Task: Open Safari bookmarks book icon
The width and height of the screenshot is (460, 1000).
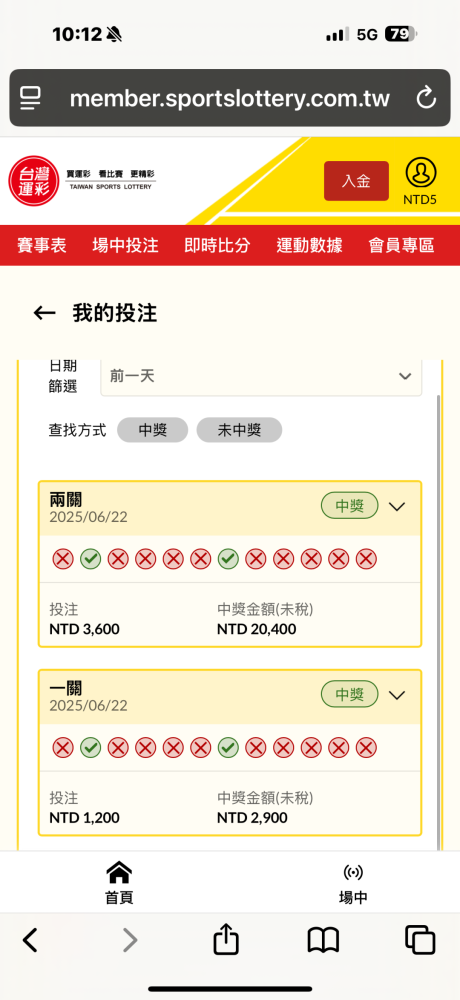Action: 323,941
